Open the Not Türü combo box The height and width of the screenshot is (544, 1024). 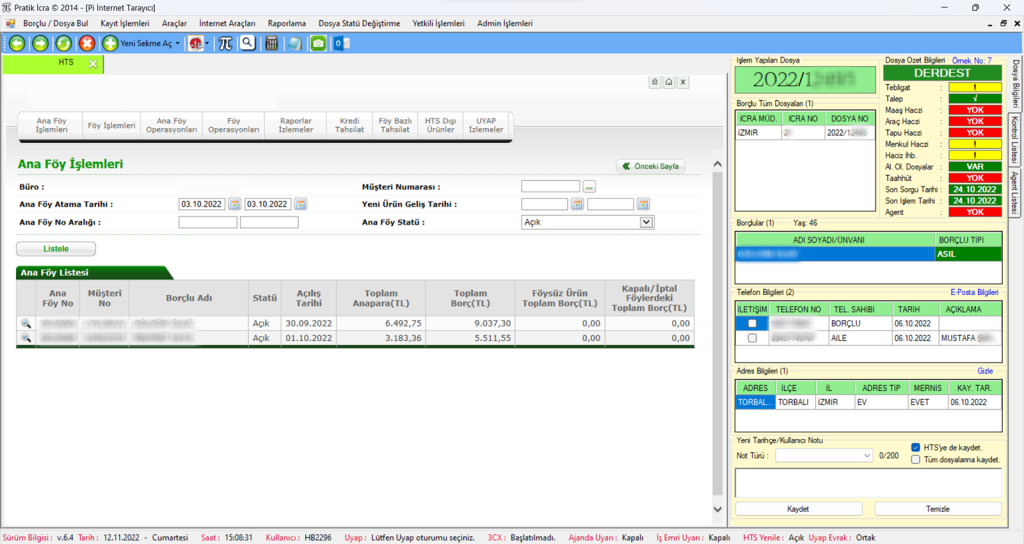[x=824, y=455]
